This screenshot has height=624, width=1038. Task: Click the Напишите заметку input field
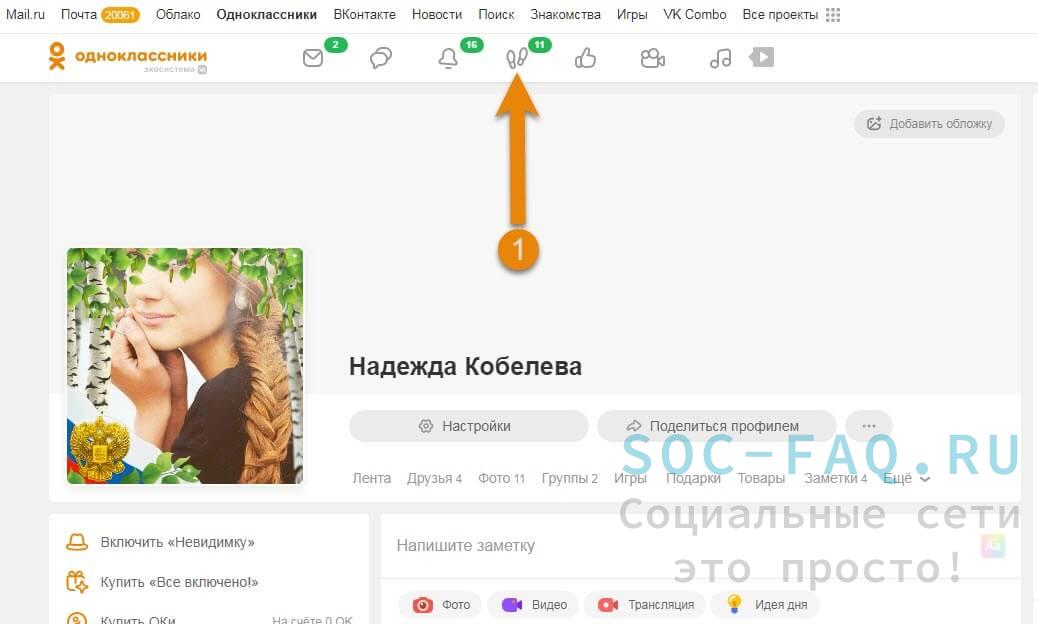[x=660, y=546]
